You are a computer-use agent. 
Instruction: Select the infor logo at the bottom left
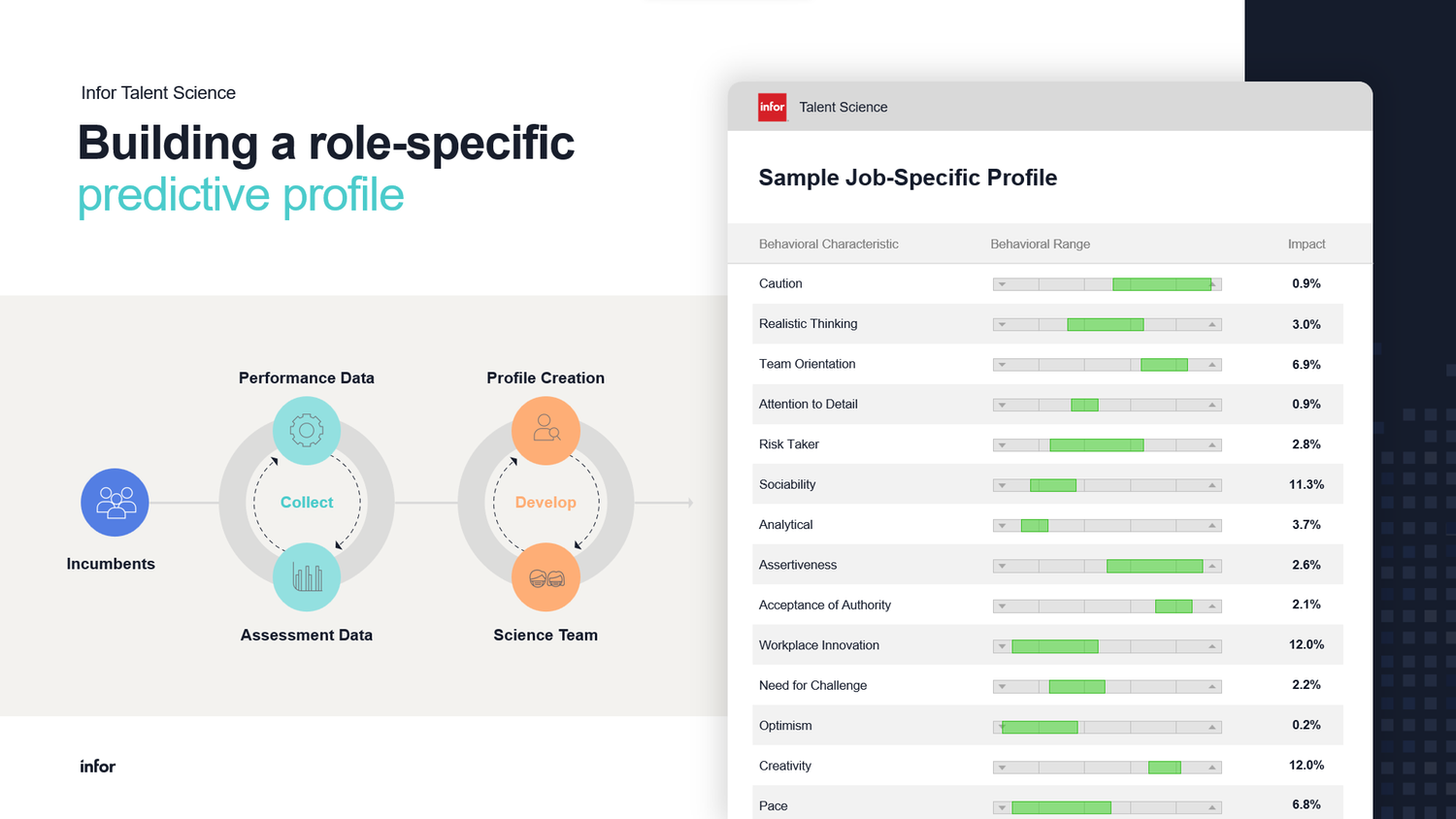97,766
